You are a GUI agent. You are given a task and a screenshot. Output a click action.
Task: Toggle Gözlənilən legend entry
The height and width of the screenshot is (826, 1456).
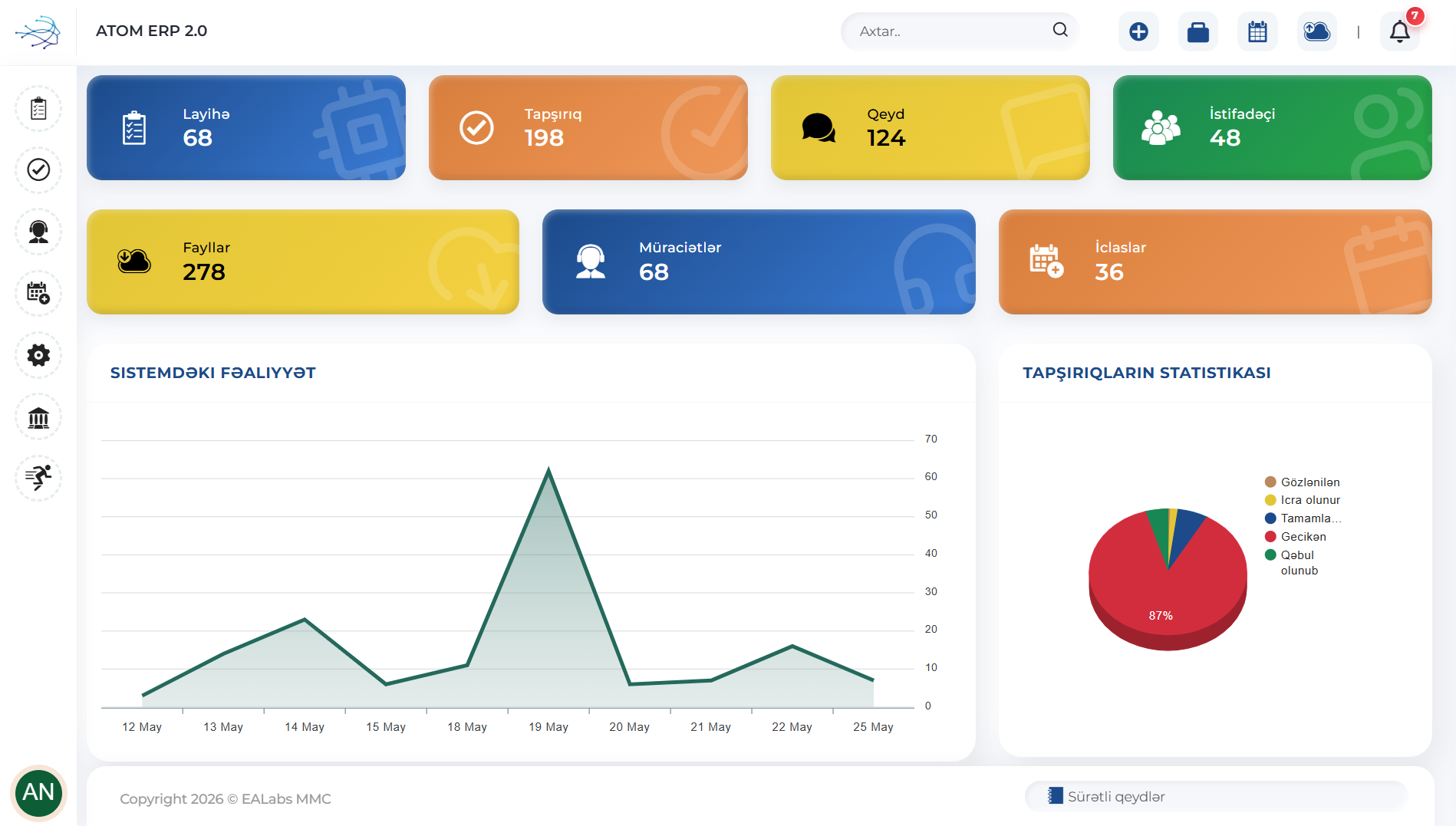(x=1303, y=482)
